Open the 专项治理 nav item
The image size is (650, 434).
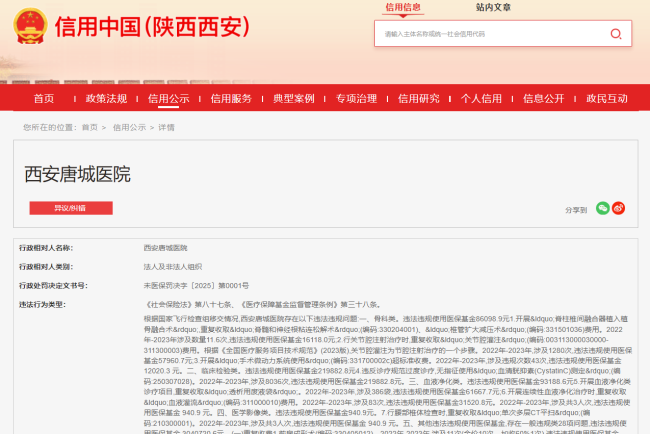356,99
